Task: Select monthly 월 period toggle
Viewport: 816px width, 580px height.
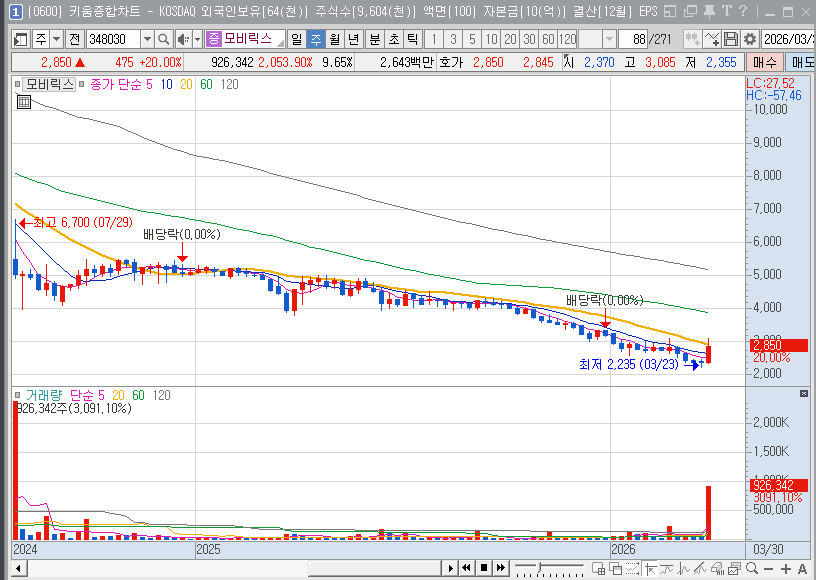Action: (x=335, y=39)
